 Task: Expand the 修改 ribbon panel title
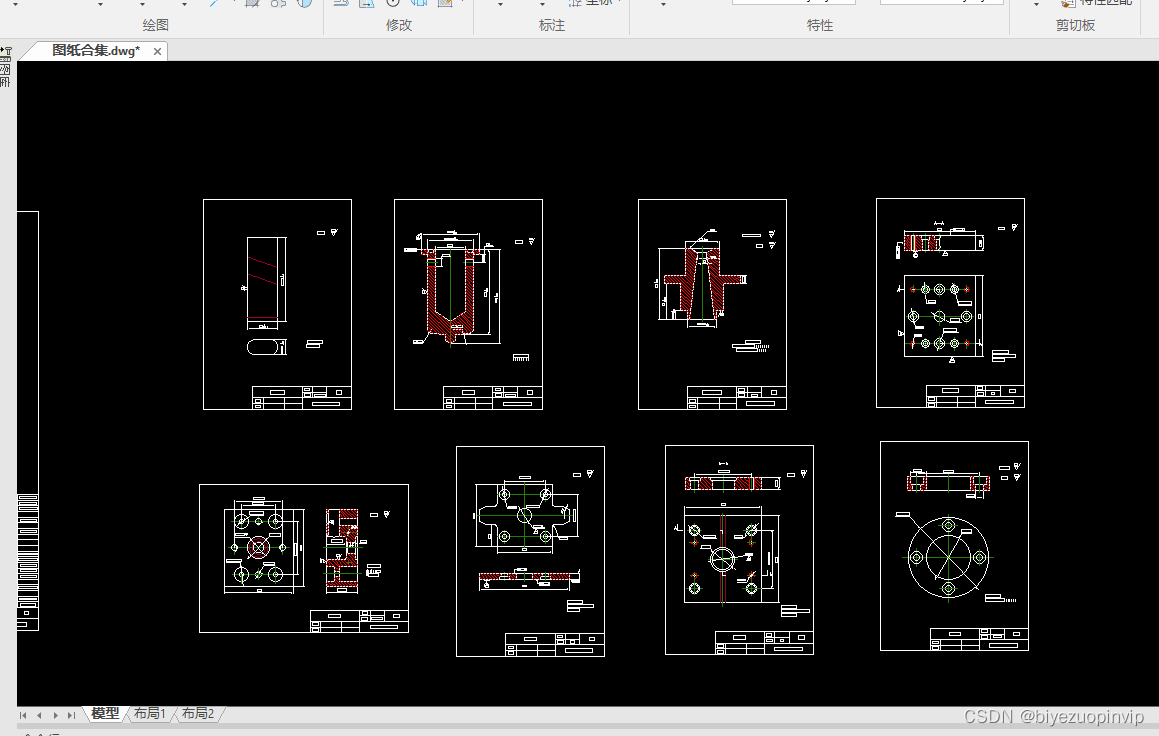pos(398,25)
